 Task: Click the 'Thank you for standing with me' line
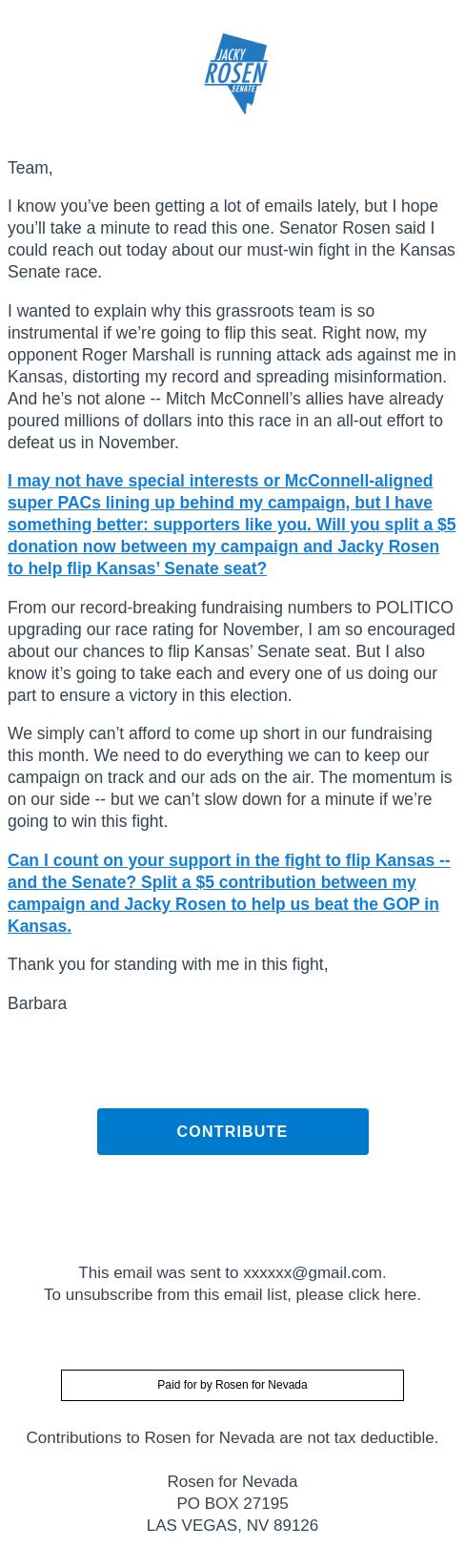[x=168, y=964]
